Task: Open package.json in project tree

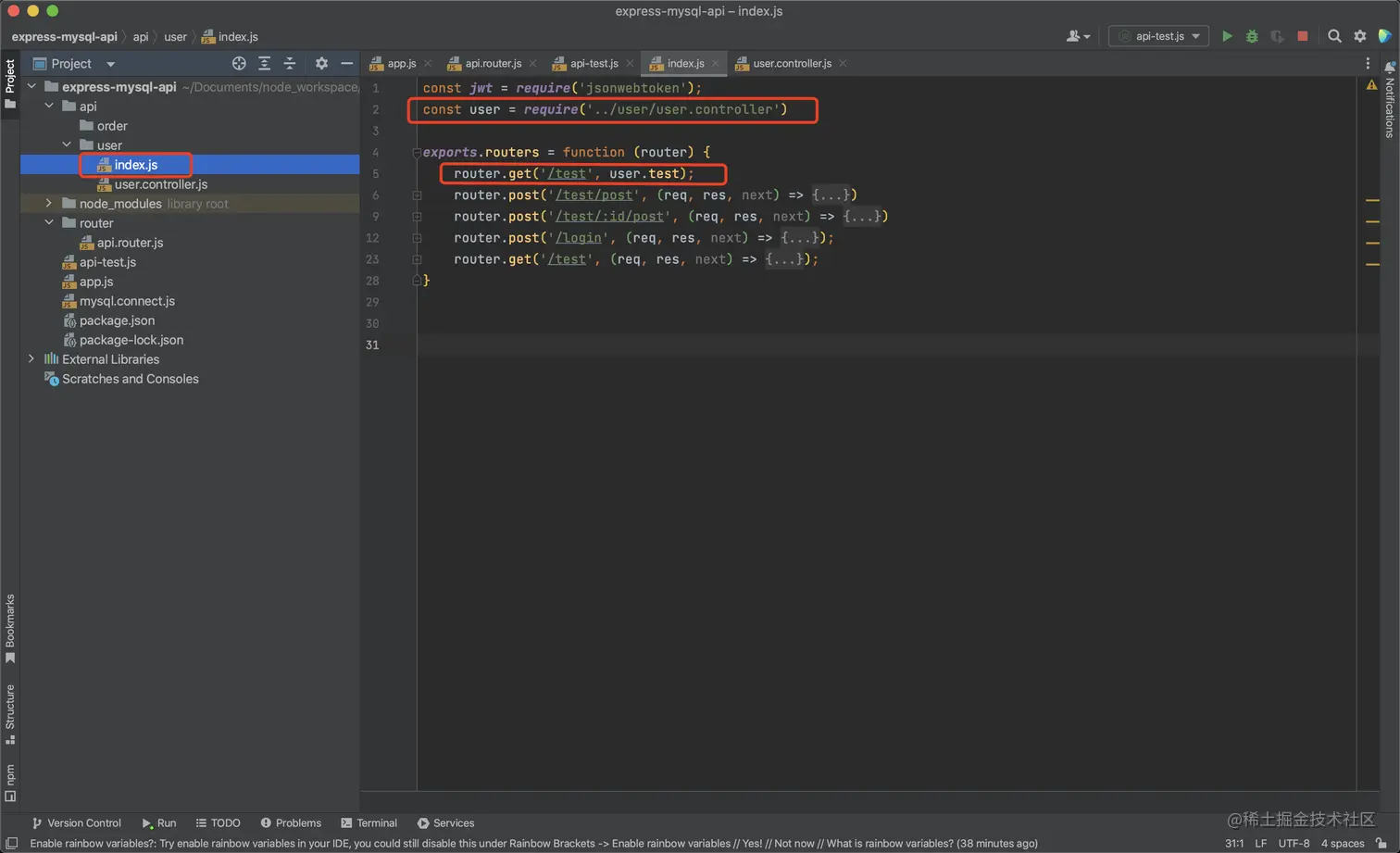Action: 117,320
